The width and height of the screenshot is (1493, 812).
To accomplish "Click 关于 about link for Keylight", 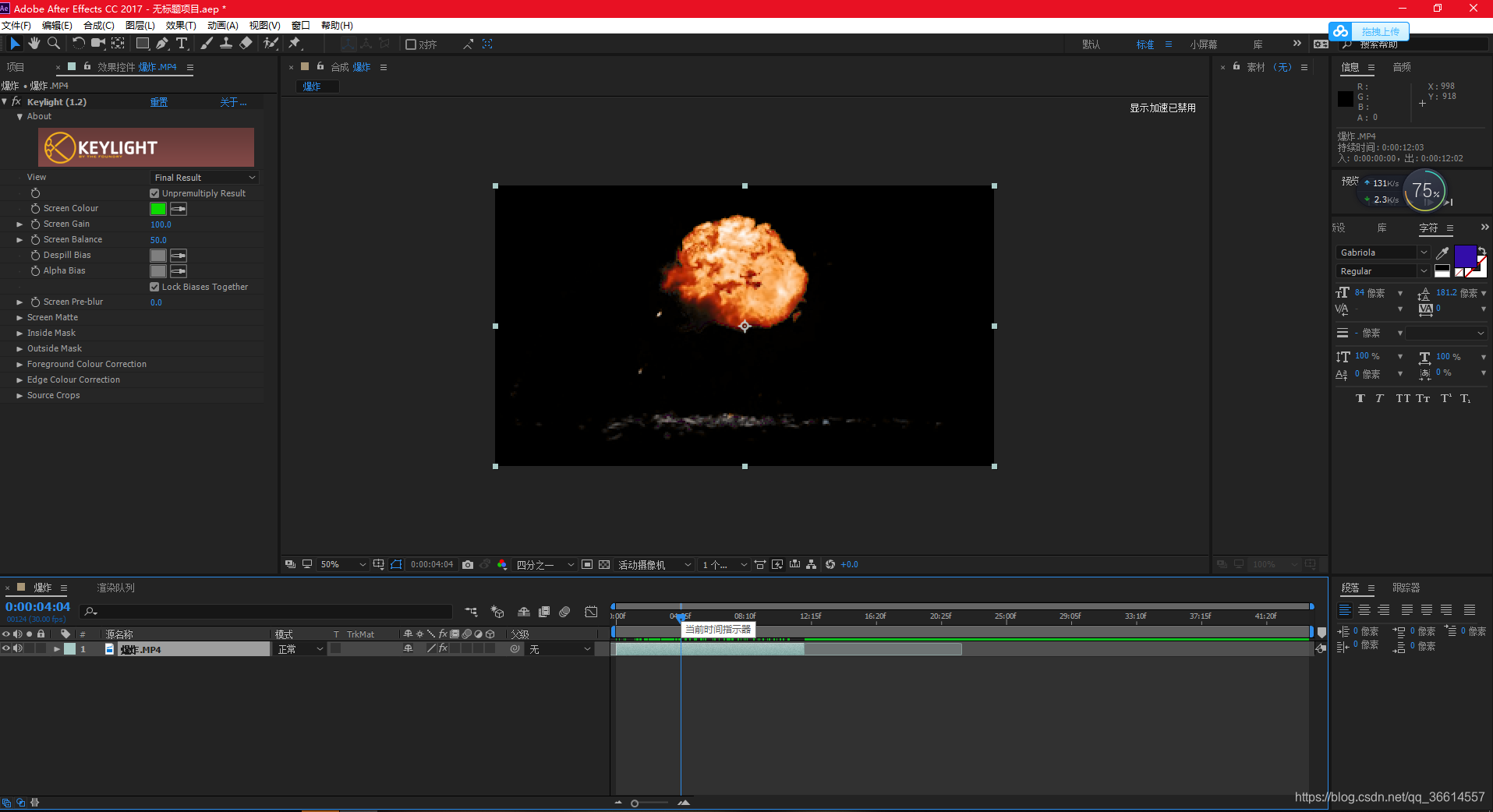I will point(233,102).
